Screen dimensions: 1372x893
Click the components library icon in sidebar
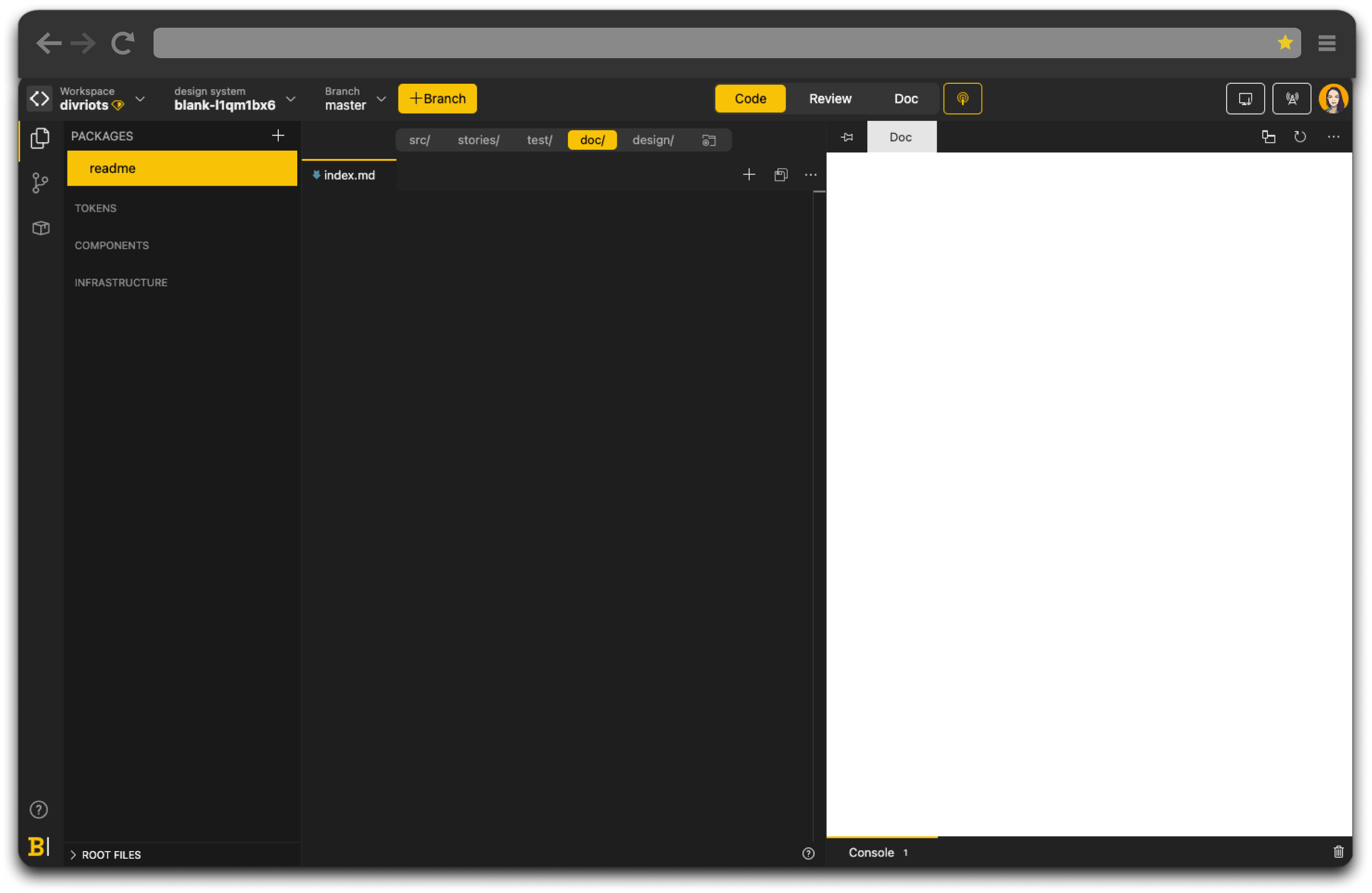point(41,227)
